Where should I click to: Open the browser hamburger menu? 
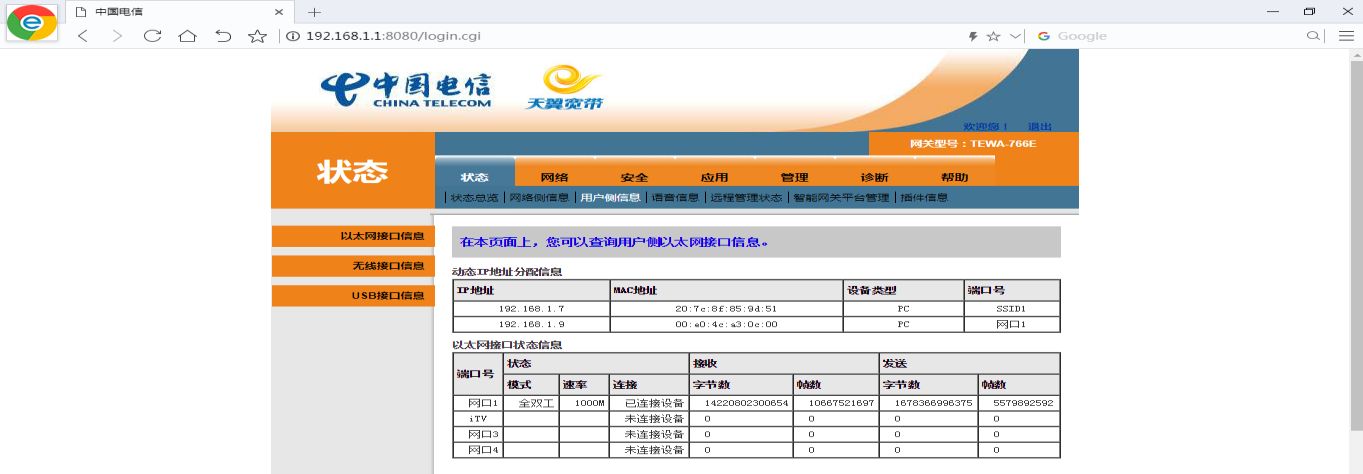coord(1346,36)
